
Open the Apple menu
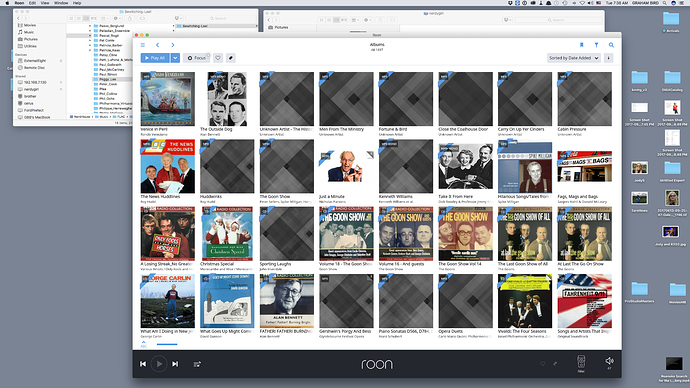coord(7,3)
